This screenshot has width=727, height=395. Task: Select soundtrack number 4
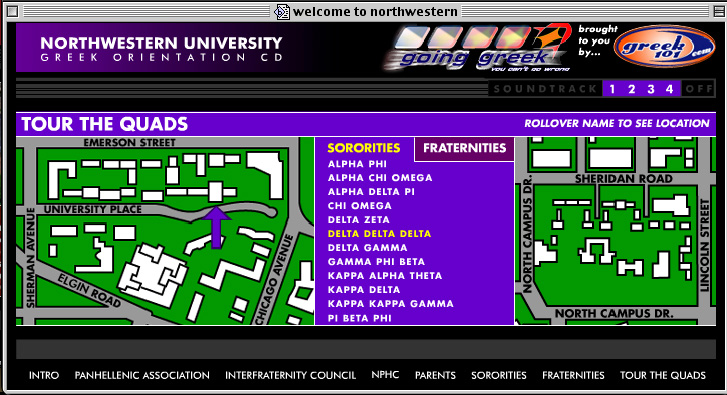coord(670,89)
